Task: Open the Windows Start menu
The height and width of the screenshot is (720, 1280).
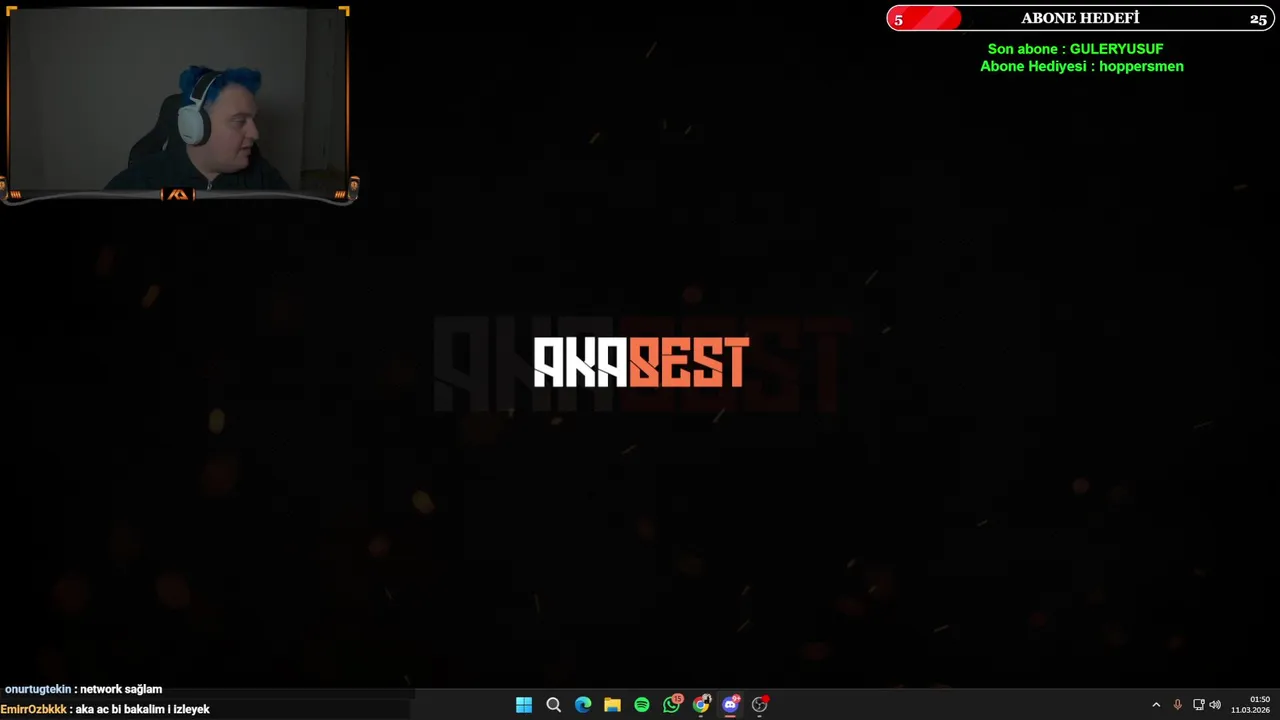Action: [x=524, y=705]
